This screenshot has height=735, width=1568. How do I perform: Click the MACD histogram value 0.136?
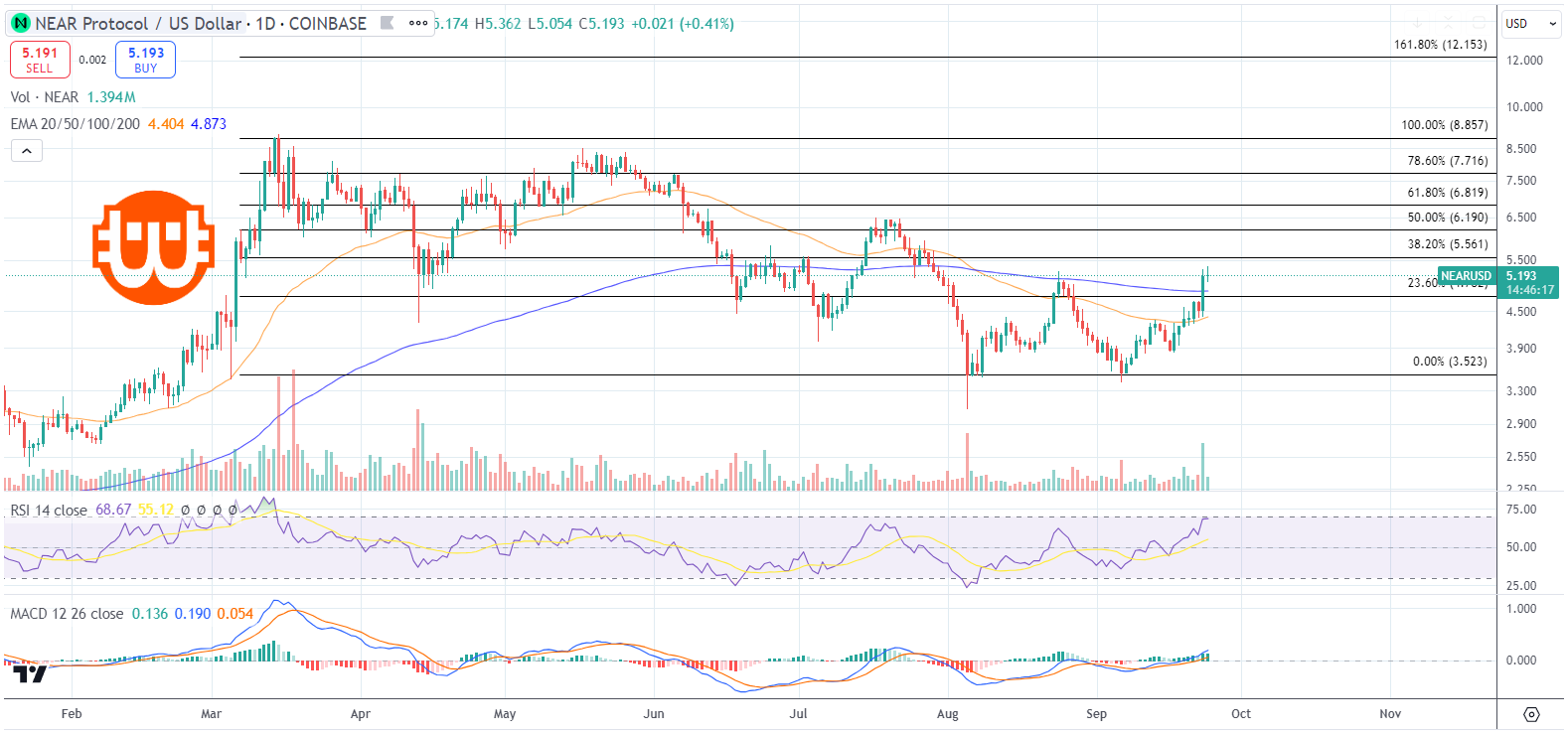point(150,614)
